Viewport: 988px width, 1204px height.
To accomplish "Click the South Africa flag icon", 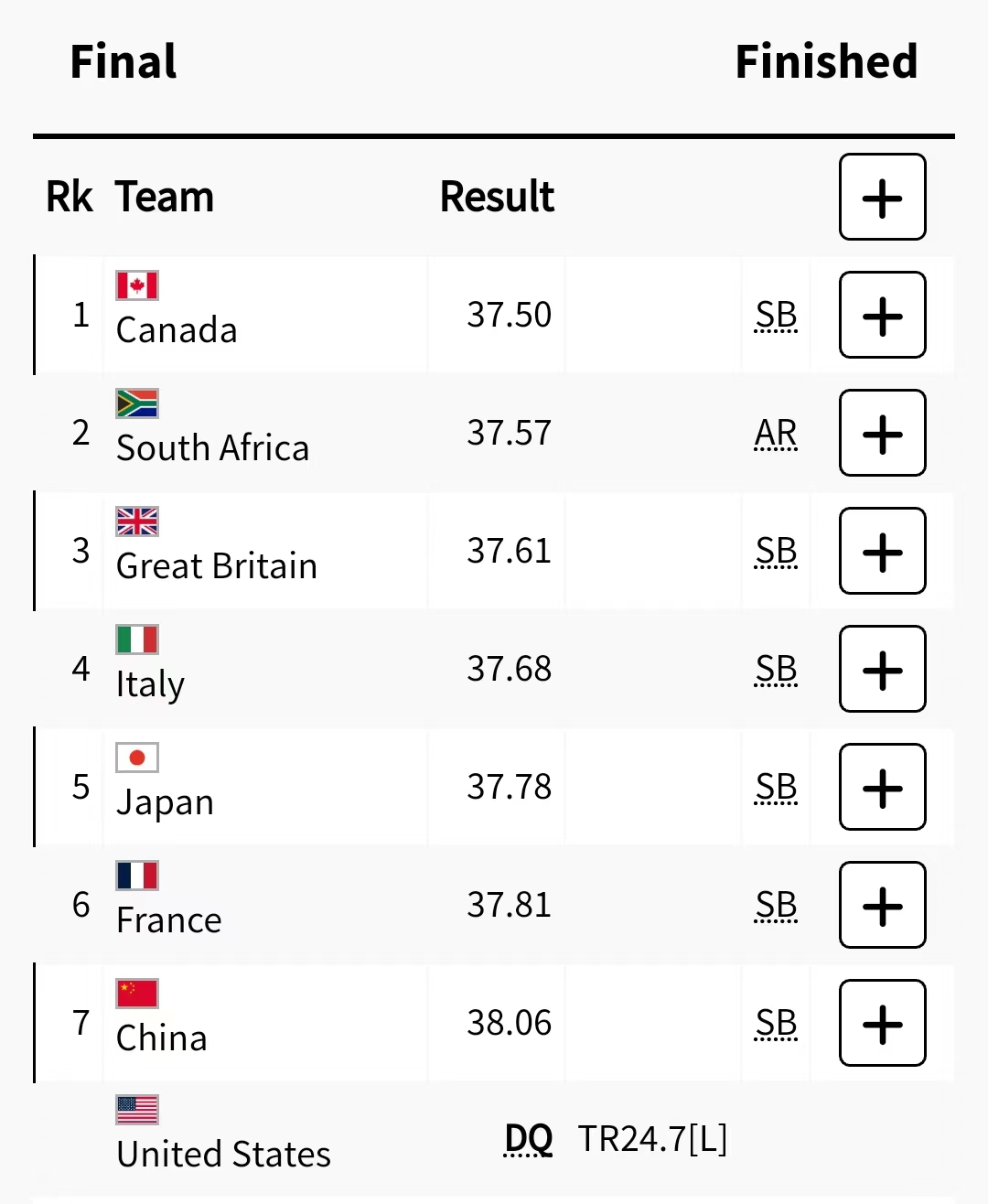I will 137,403.
